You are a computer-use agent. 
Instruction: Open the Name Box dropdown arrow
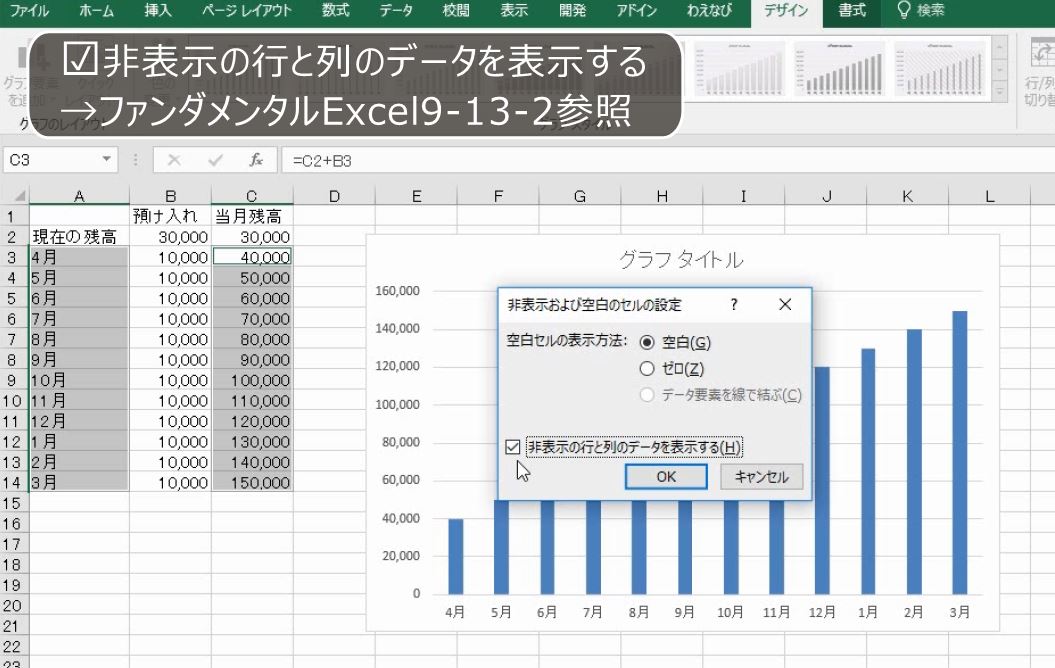106,159
